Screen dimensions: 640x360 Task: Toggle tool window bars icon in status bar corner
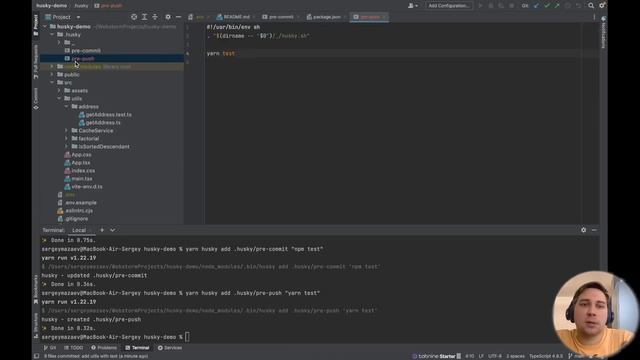tap(36, 356)
